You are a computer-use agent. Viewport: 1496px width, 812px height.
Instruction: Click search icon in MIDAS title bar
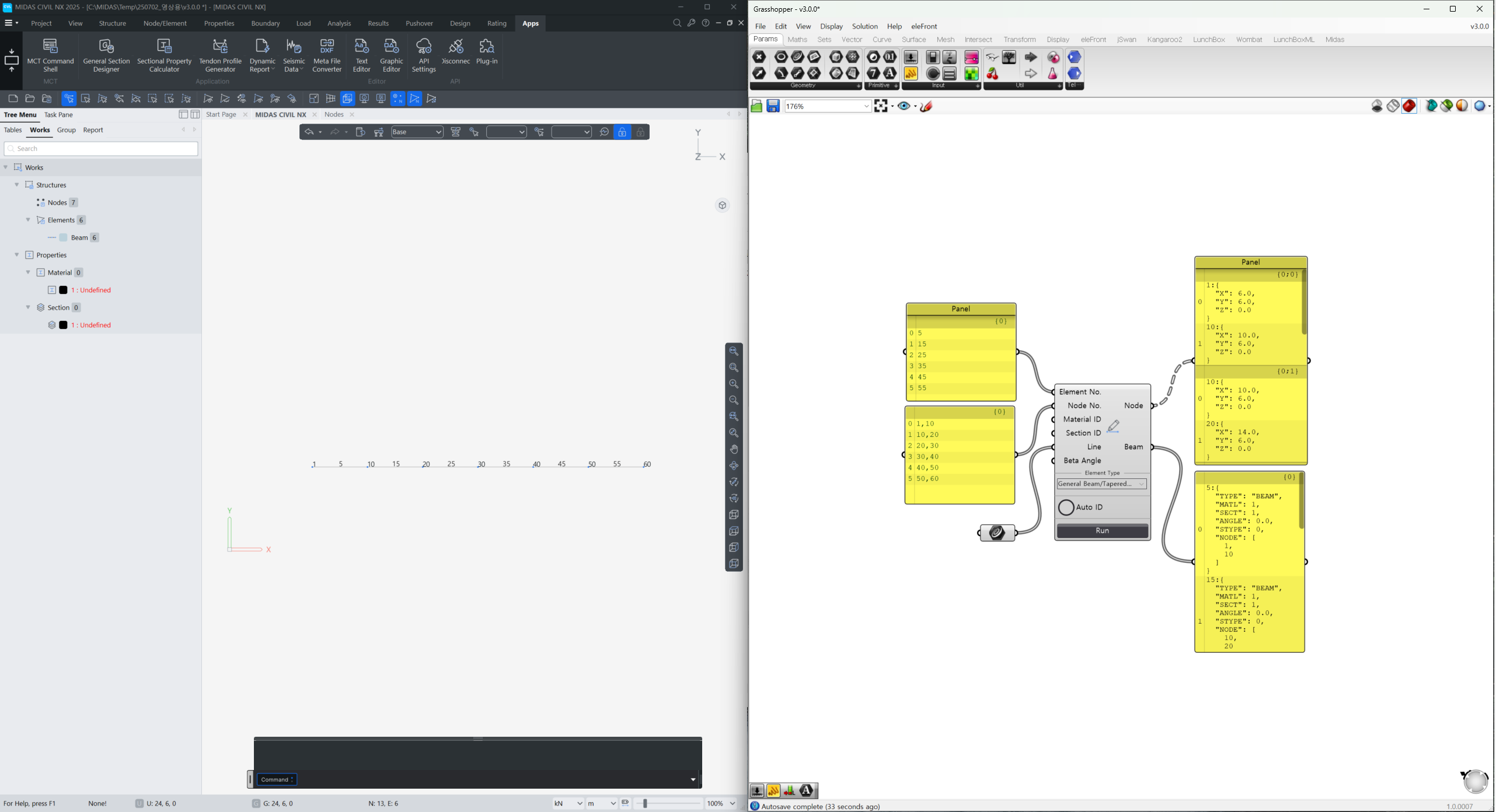677,23
